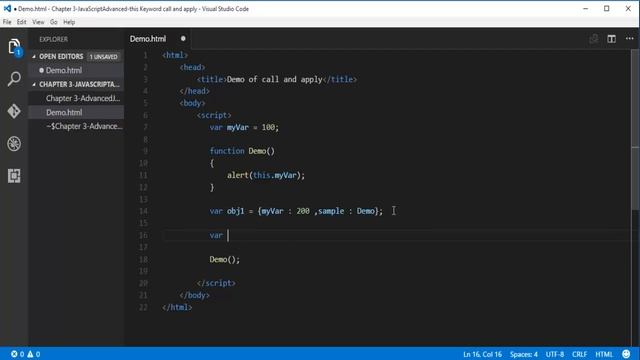Click the closing </script> tag
640x360 pixels.
tap(216, 283)
